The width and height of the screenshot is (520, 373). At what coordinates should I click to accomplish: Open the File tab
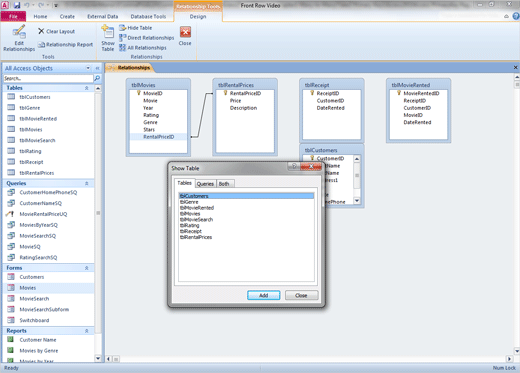13,16
